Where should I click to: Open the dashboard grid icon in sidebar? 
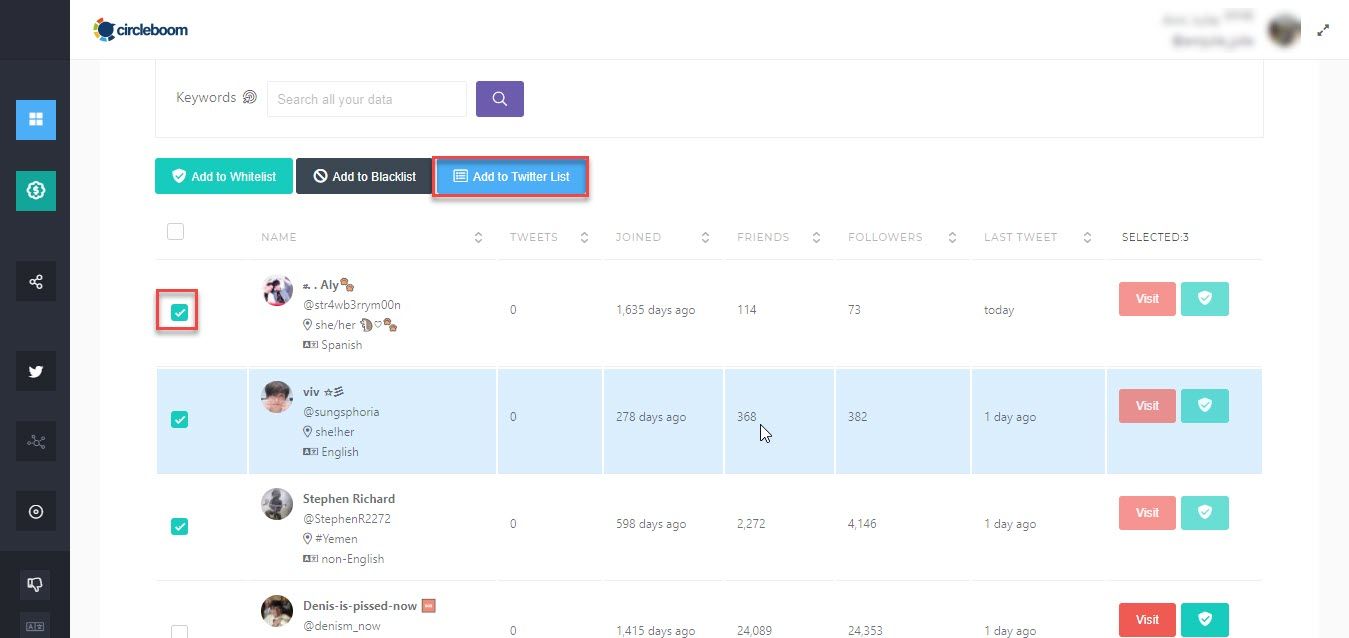tap(36, 120)
